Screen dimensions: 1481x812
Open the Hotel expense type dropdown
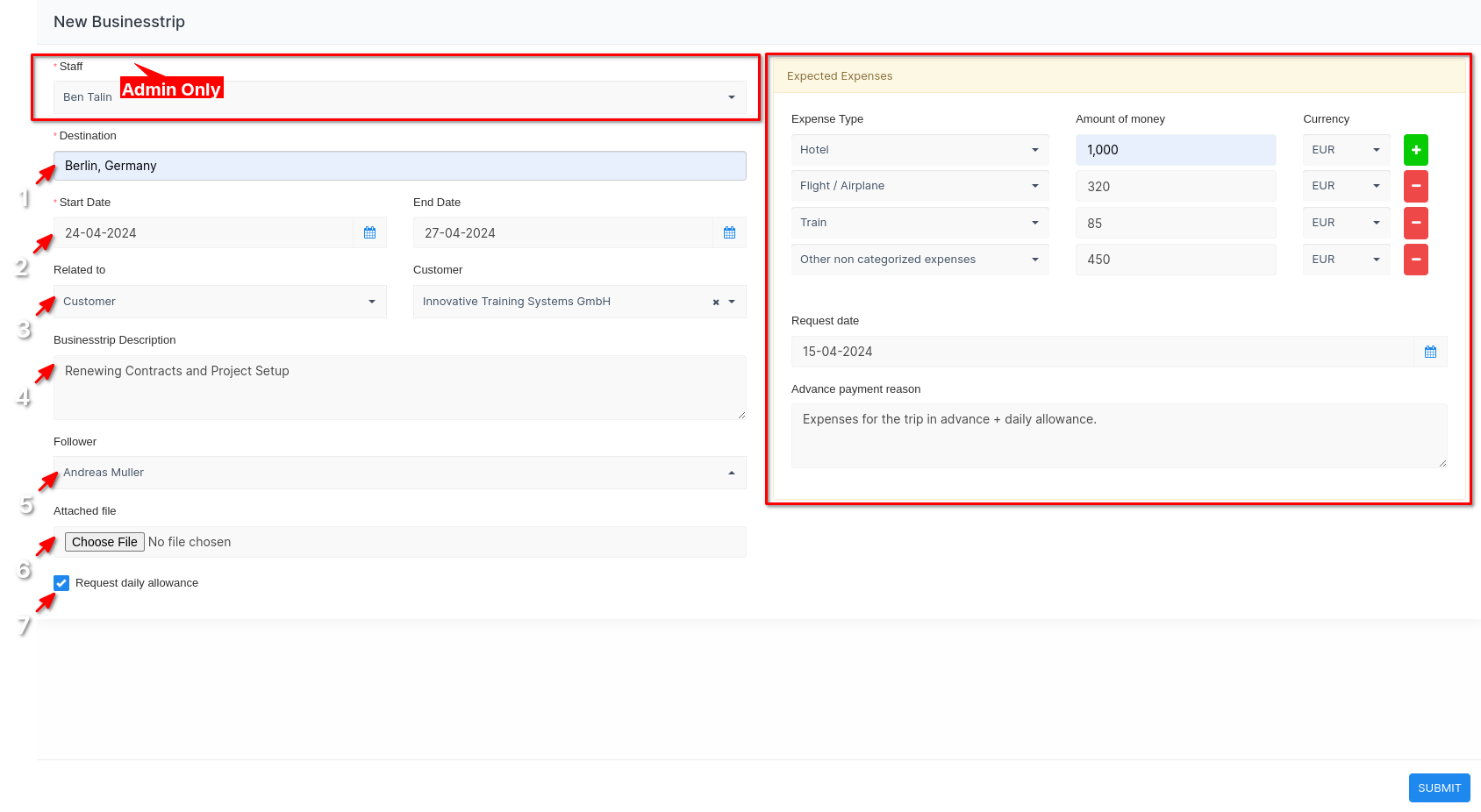[x=919, y=150]
